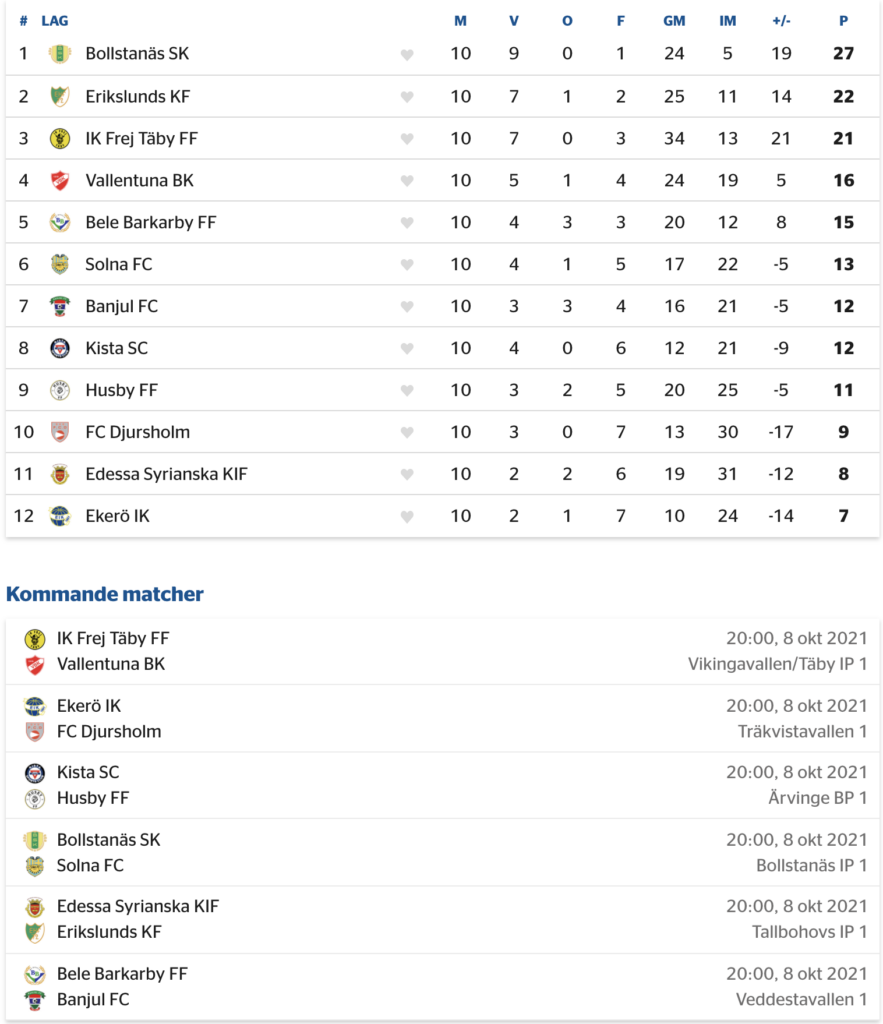Open the IK Frej Täby FF vs Vallentuna BK match

[x=443, y=651]
